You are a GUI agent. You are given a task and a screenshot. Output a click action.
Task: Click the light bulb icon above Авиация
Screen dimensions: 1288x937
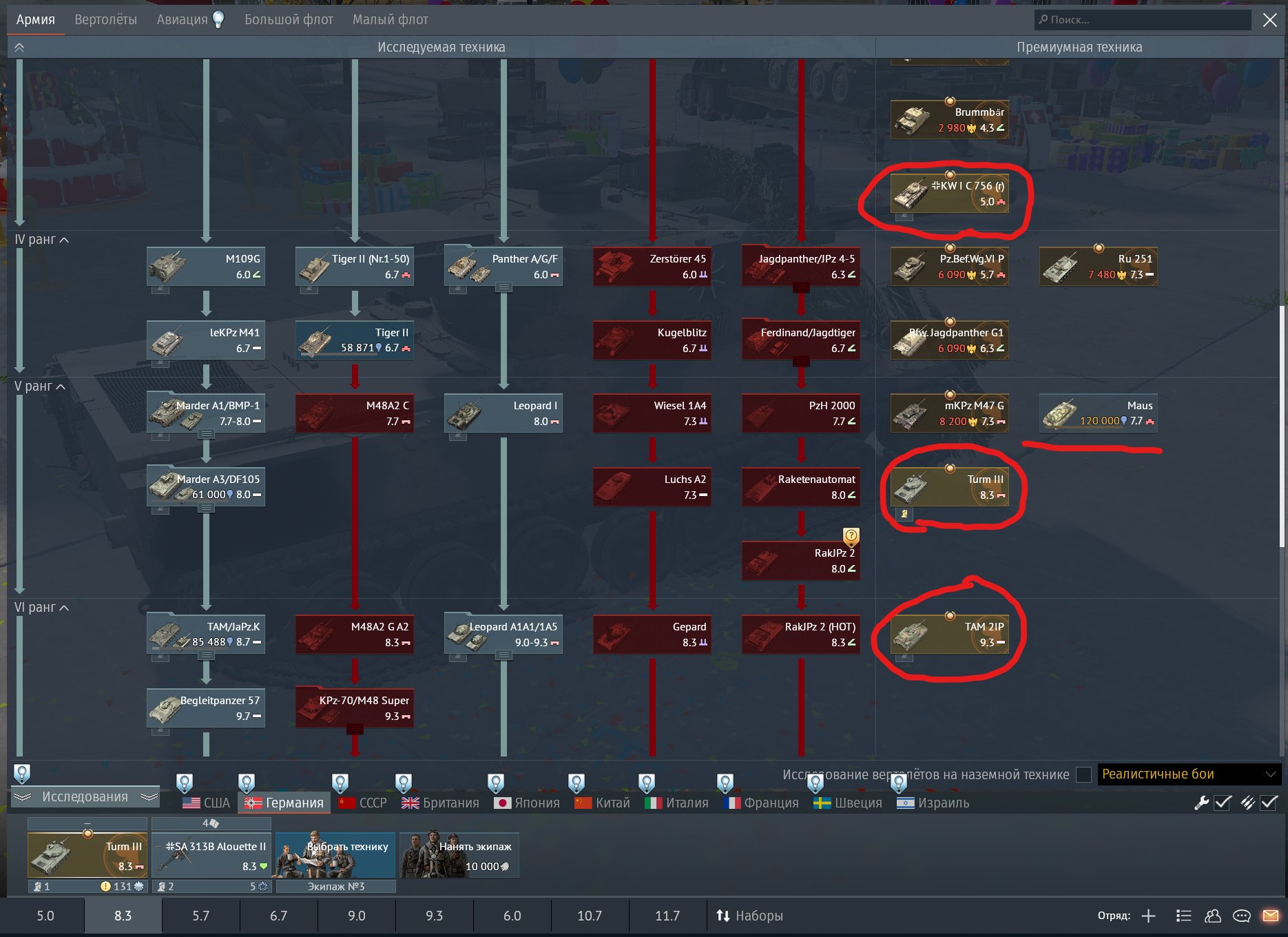point(218,19)
